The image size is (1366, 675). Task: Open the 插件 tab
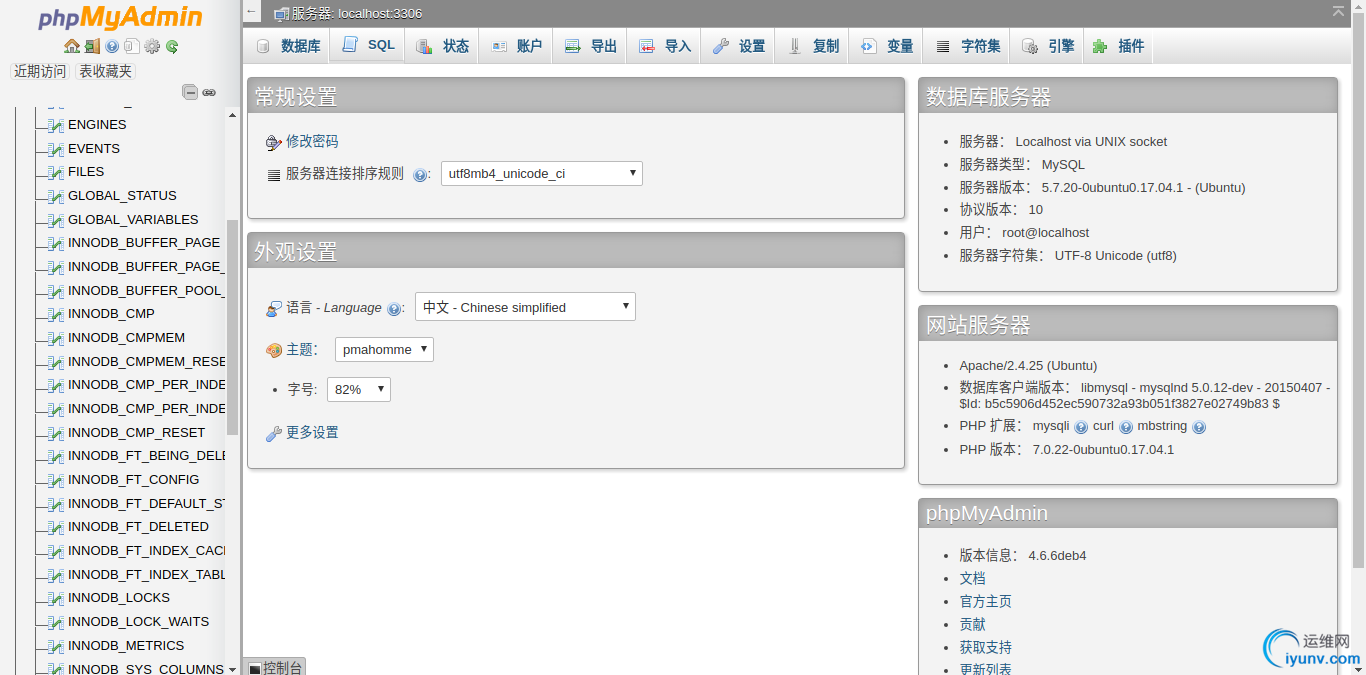(x=1118, y=46)
